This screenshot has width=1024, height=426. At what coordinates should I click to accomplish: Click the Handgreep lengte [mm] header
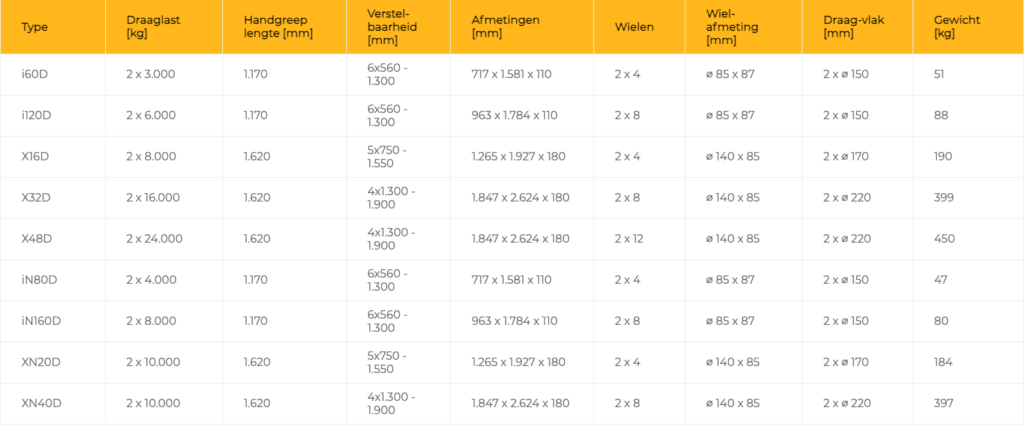pos(284,27)
